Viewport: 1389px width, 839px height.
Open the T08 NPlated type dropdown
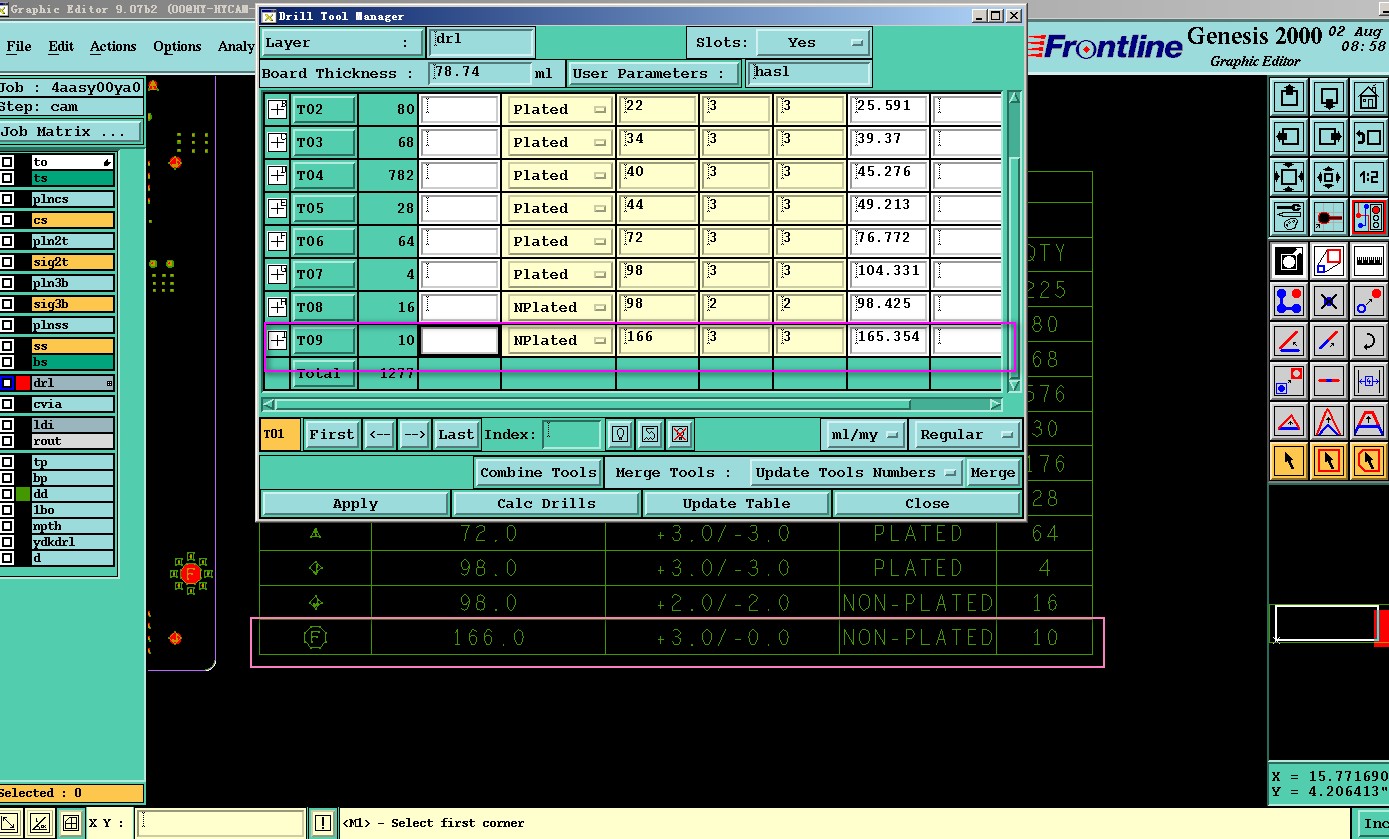[560, 307]
